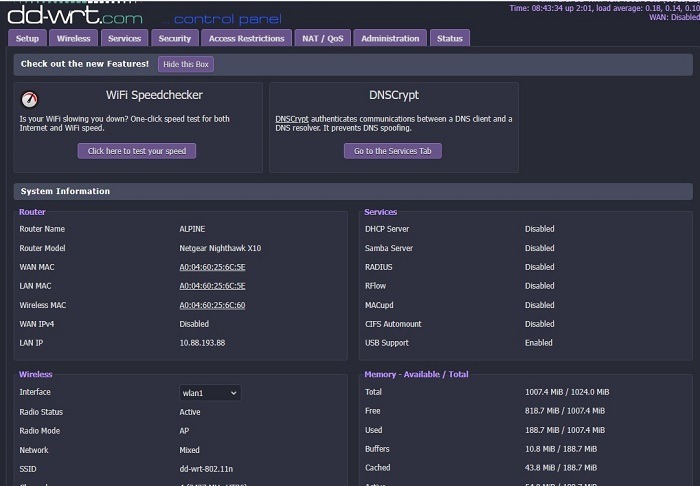Click the SSID dd-wrt-802.11n value
The height and width of the screenshot is (486, 700).
coord(206,469)
